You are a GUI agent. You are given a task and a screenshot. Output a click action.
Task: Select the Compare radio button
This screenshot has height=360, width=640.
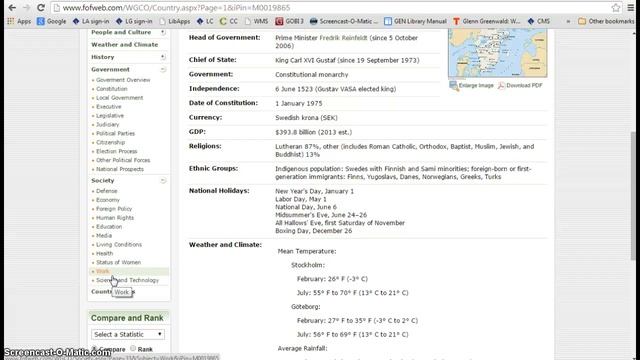point(94,349)
